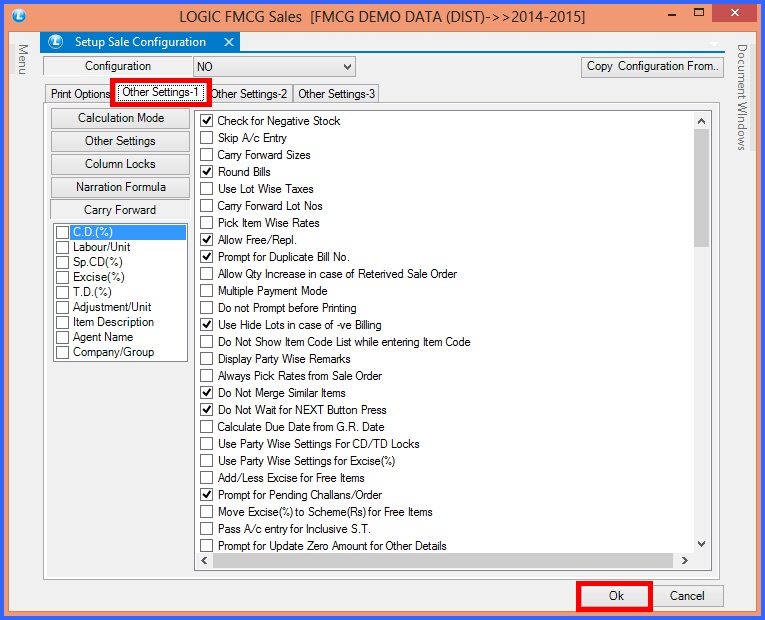
Task: Enable Skip A/c Entry
Action: tap(207, 138)
